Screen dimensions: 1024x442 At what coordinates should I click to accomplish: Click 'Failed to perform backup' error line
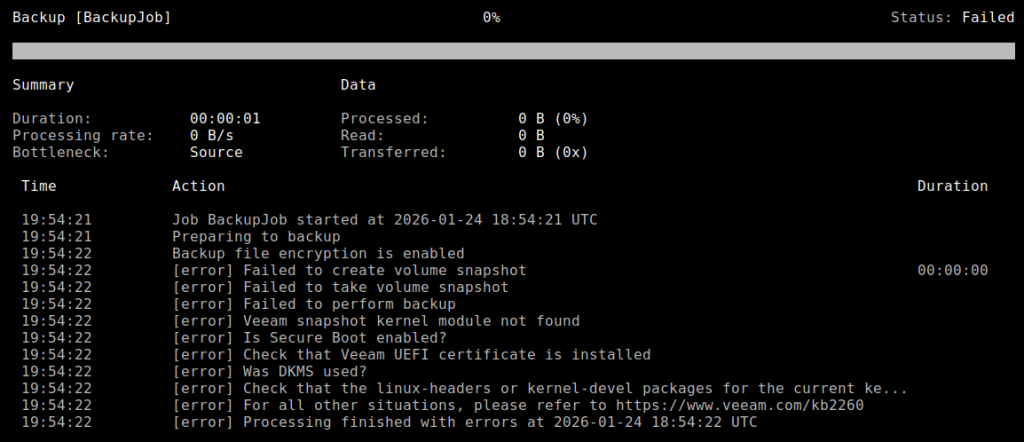click(314, 305)
